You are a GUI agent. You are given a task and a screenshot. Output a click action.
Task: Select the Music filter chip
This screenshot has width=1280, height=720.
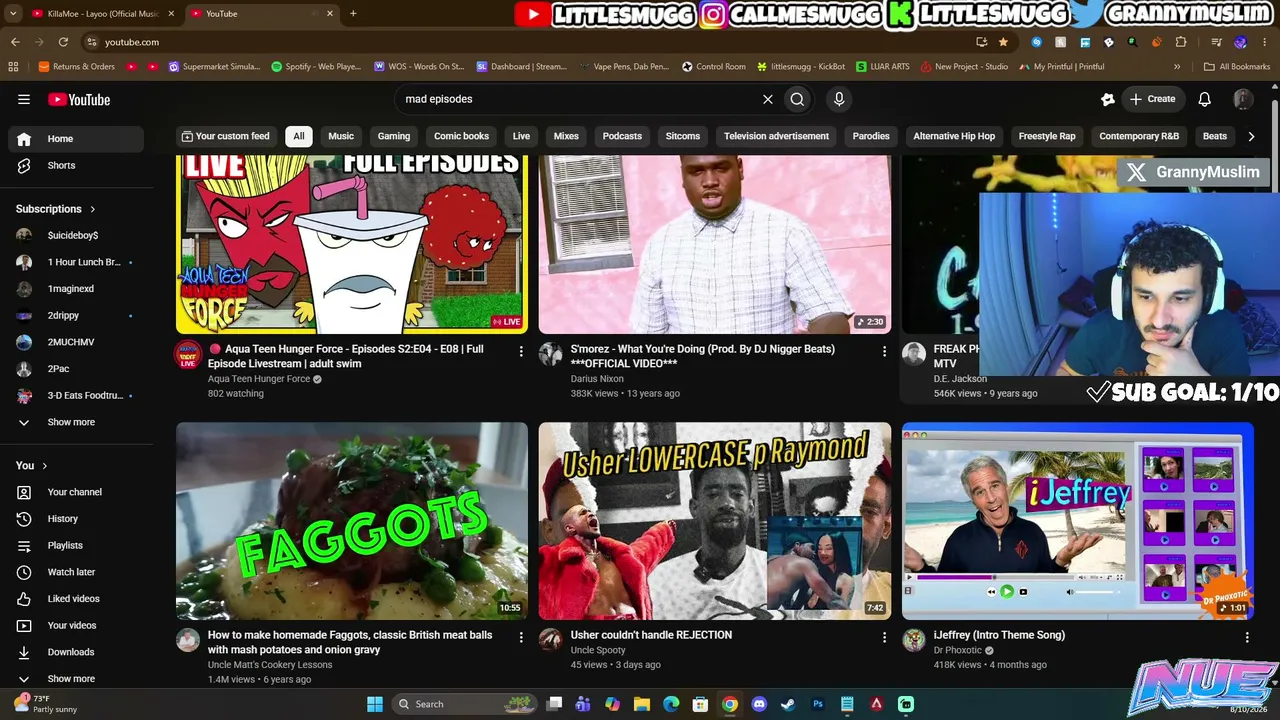341,136
